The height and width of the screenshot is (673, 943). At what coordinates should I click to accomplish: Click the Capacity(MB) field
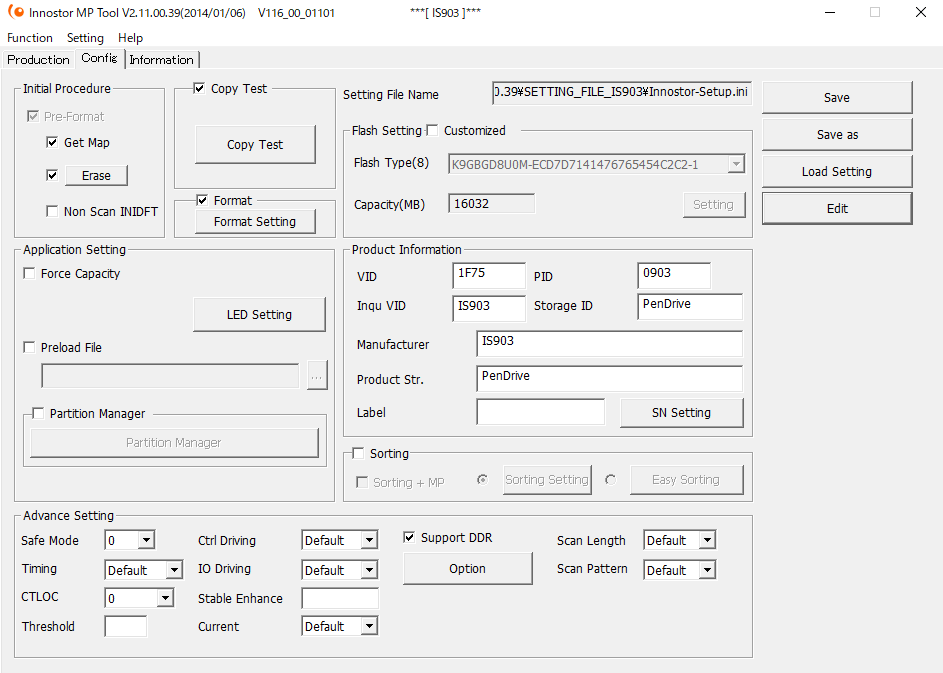pos(491,203)
